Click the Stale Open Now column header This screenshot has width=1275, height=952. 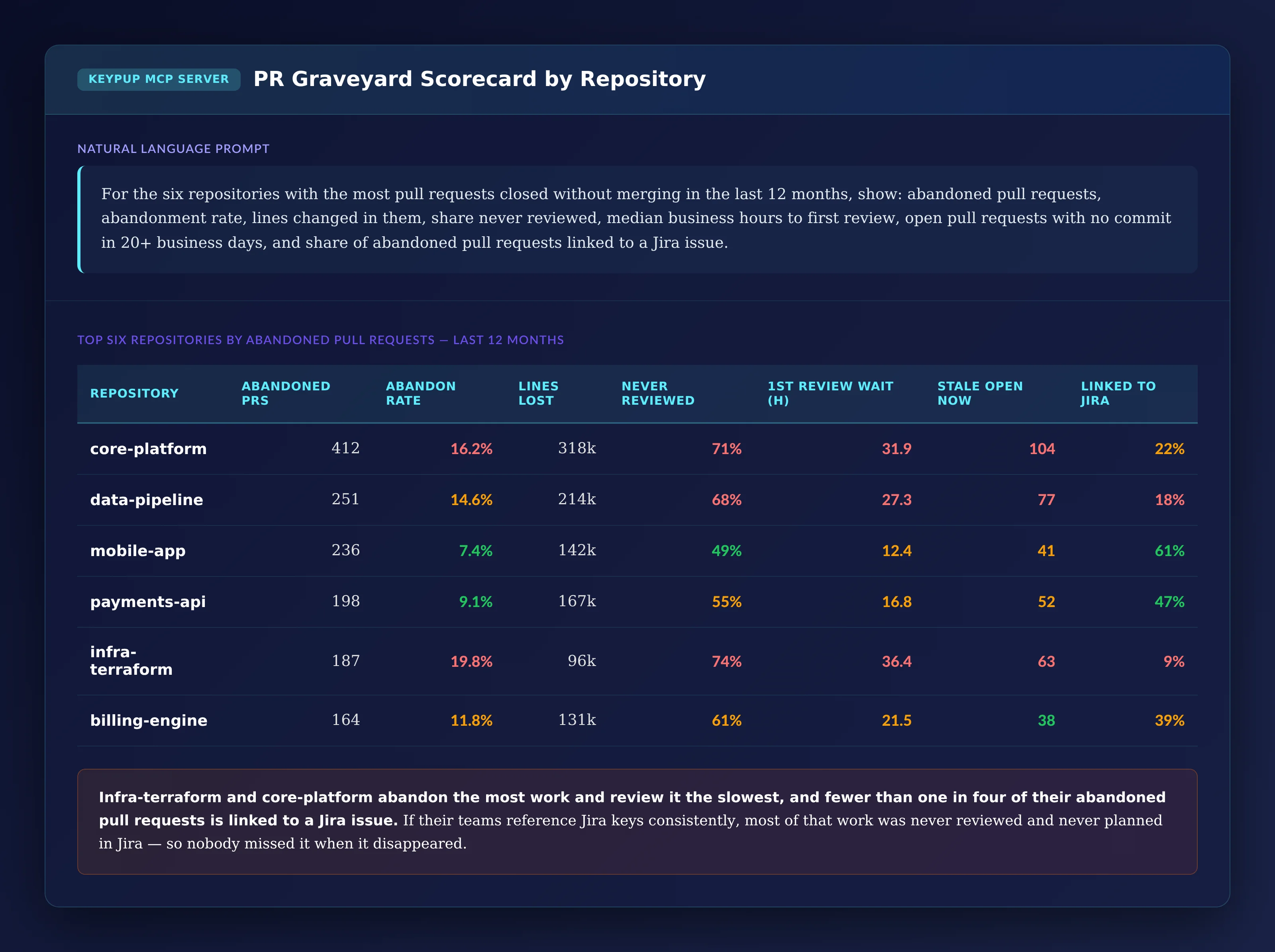tap(980, 394)
